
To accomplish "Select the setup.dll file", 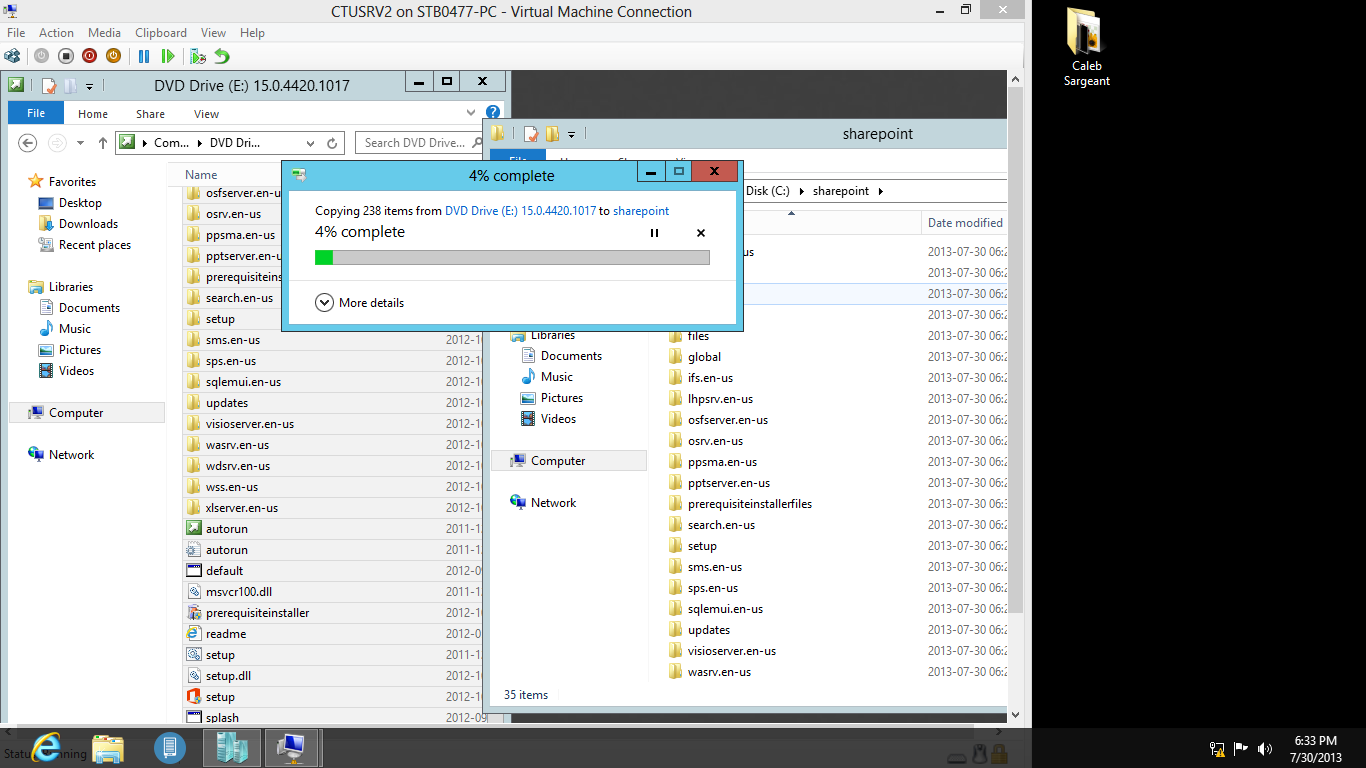I will (228, 676).
